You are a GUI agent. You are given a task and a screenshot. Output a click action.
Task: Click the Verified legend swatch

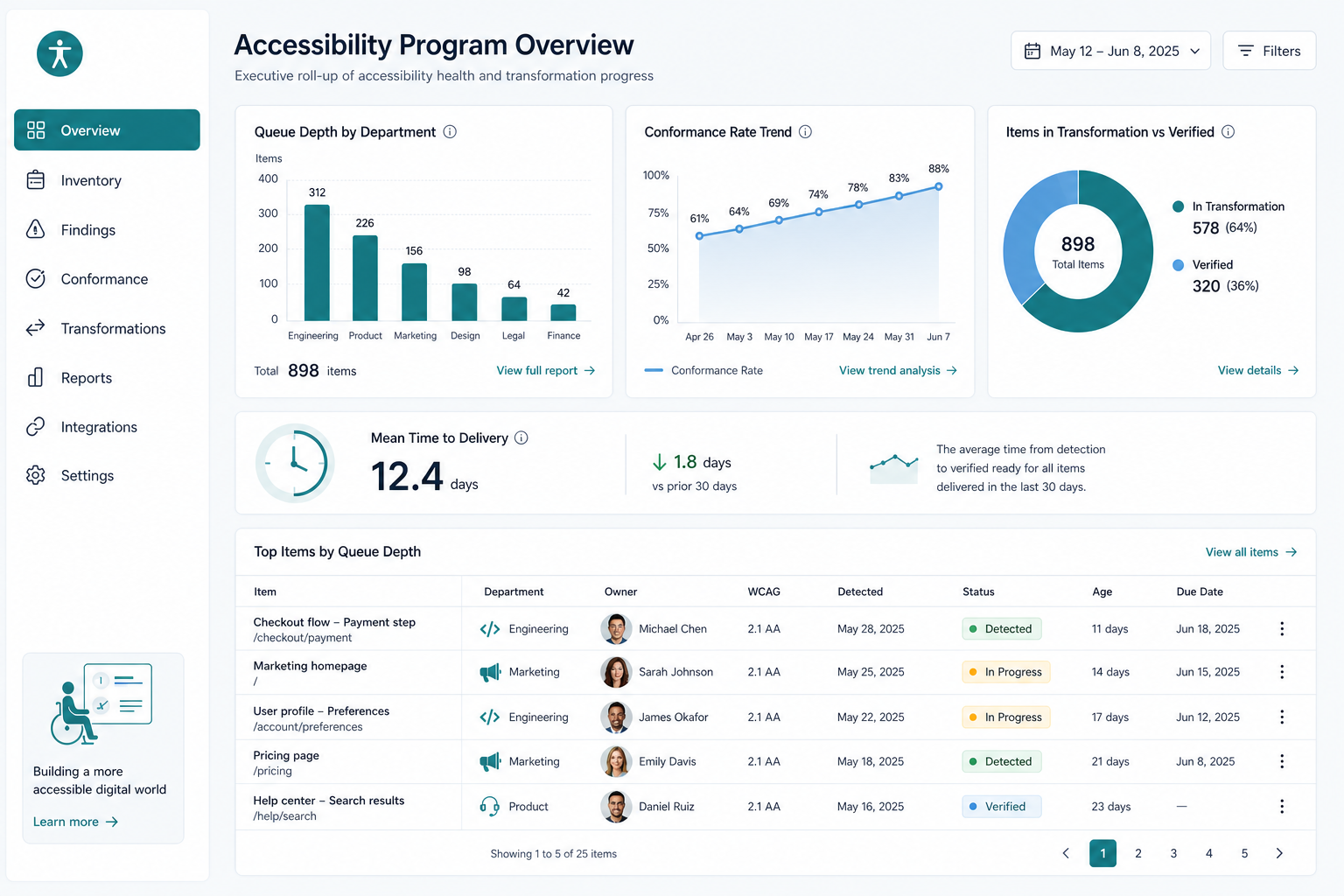point(1178,265)
